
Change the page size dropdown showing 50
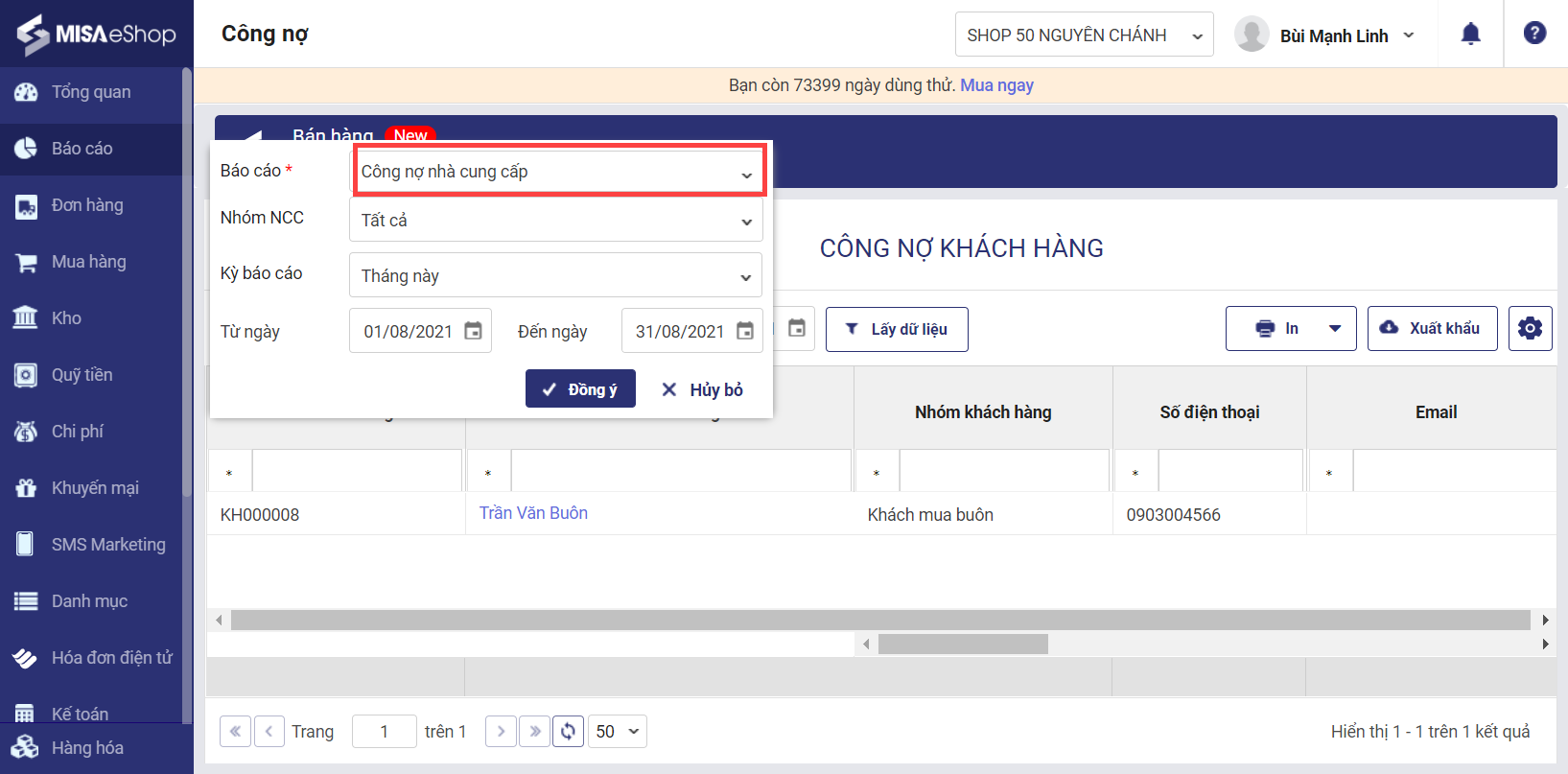click(x=618, y=732)
